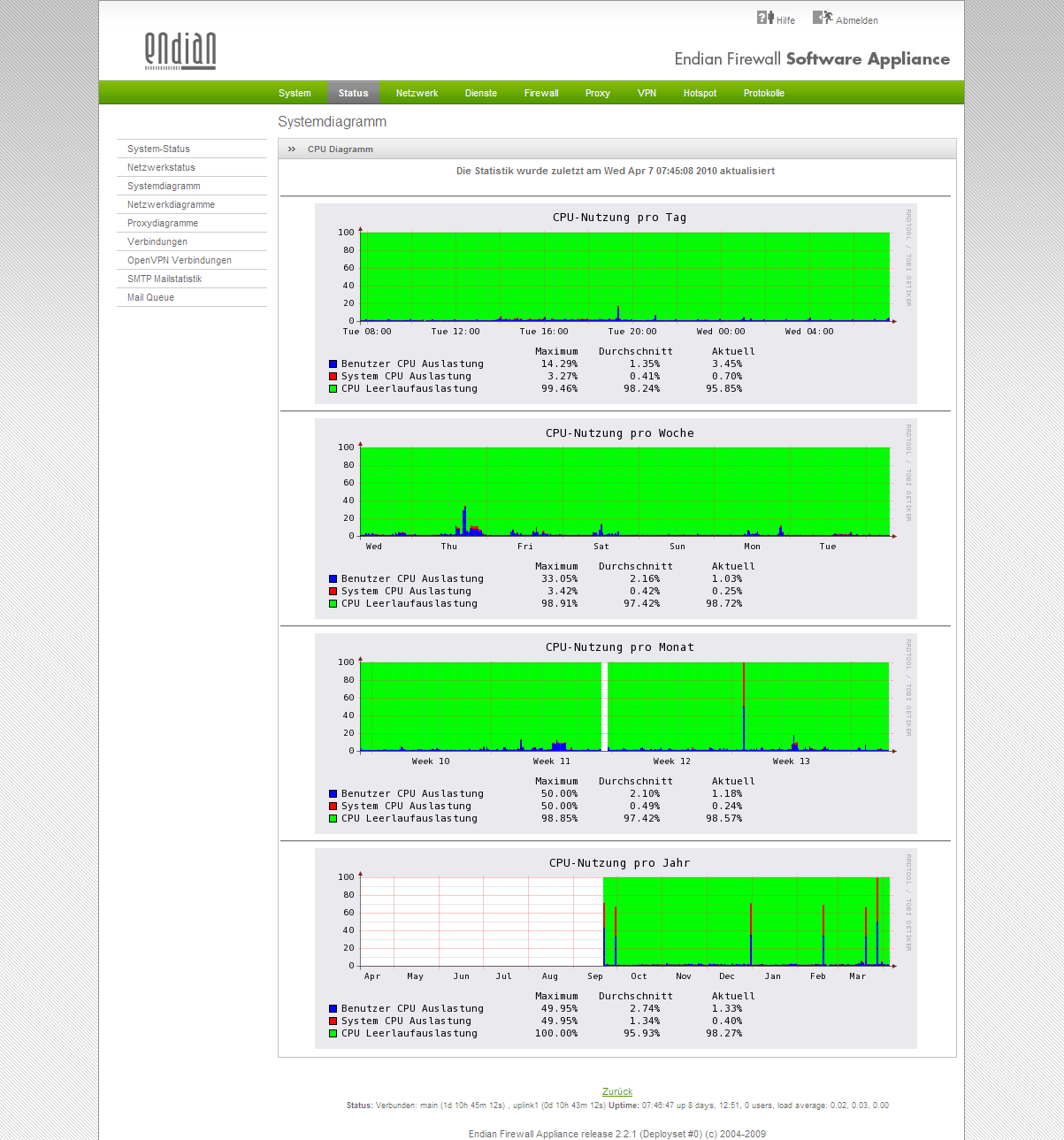
Task: Open the Hotspot menu
Action: 700,93
